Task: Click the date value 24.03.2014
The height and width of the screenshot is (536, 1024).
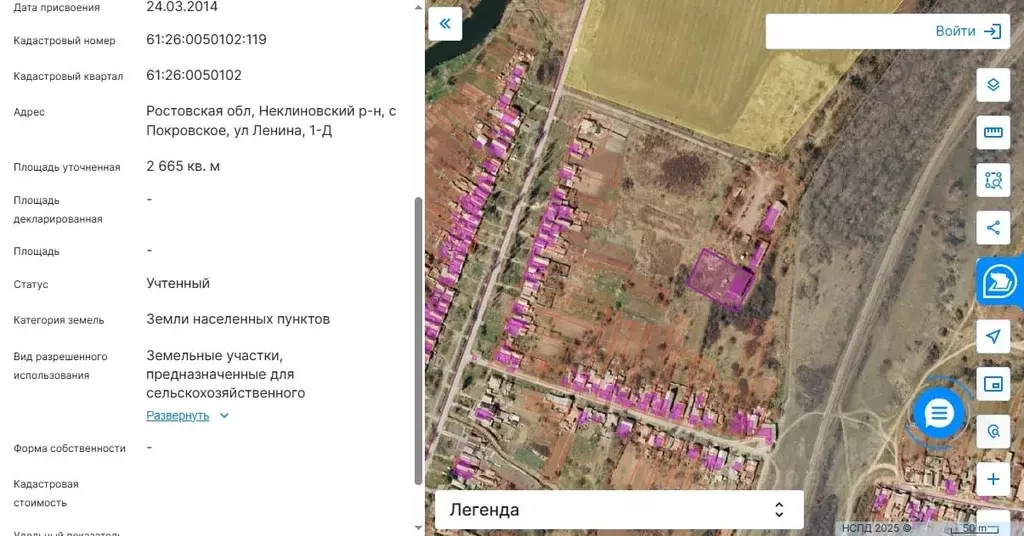Action: [182, 7]
